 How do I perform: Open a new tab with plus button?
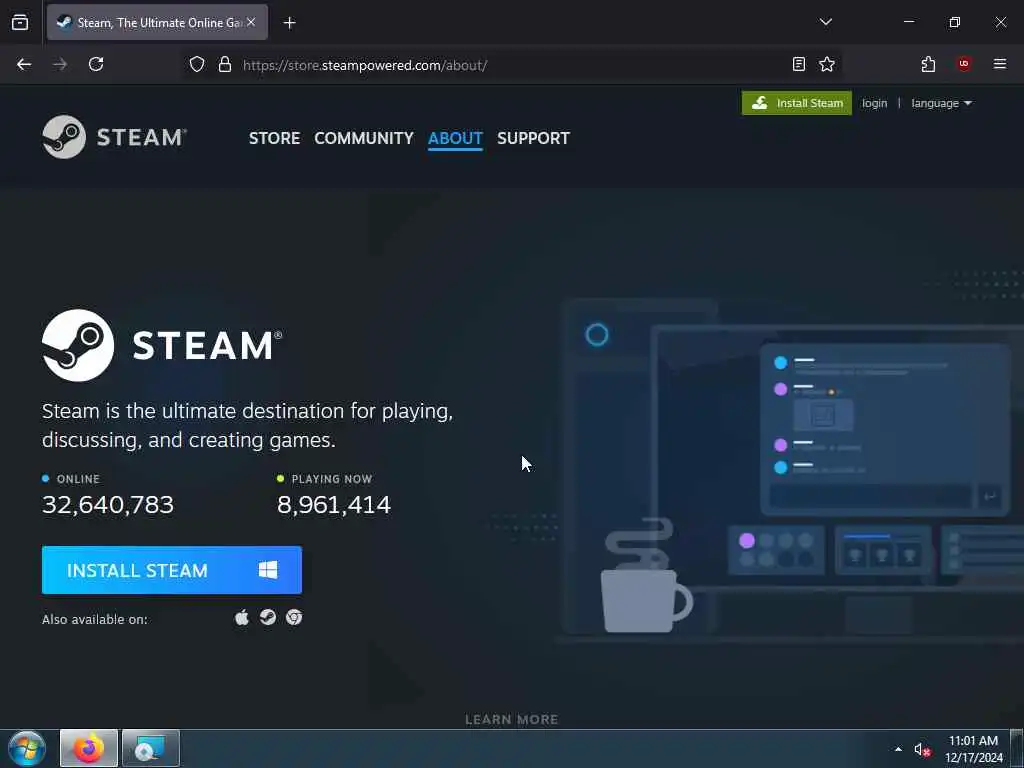click(289, 23)
